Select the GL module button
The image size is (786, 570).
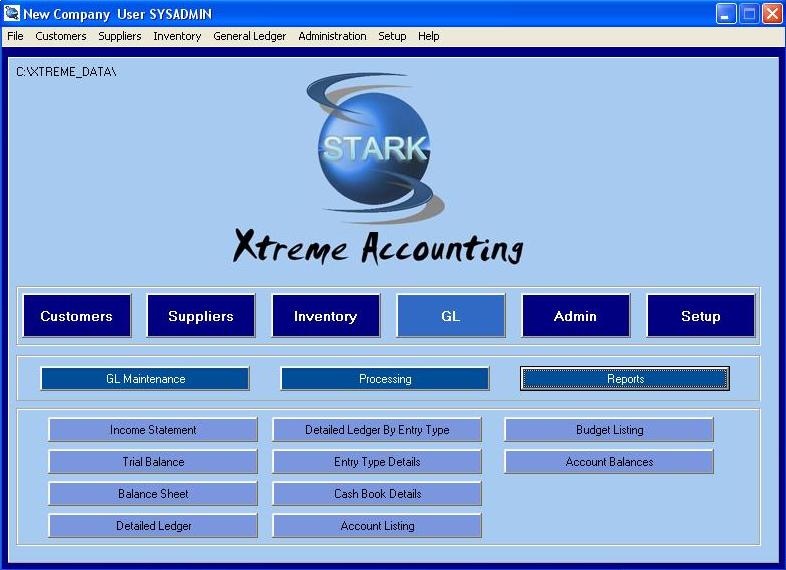click(451, 316)
